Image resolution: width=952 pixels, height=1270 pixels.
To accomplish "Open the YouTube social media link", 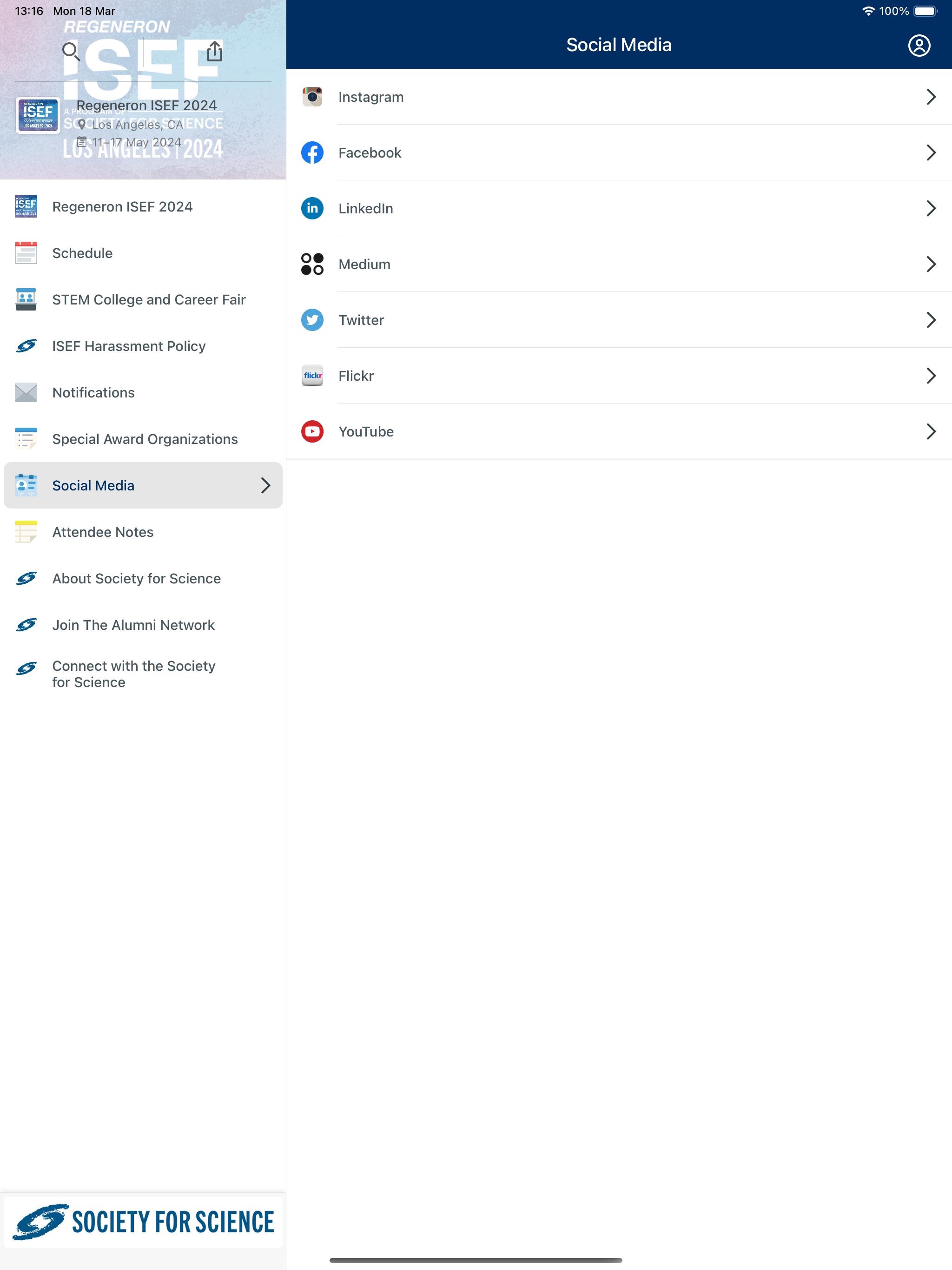I will [x=619, y=431].
